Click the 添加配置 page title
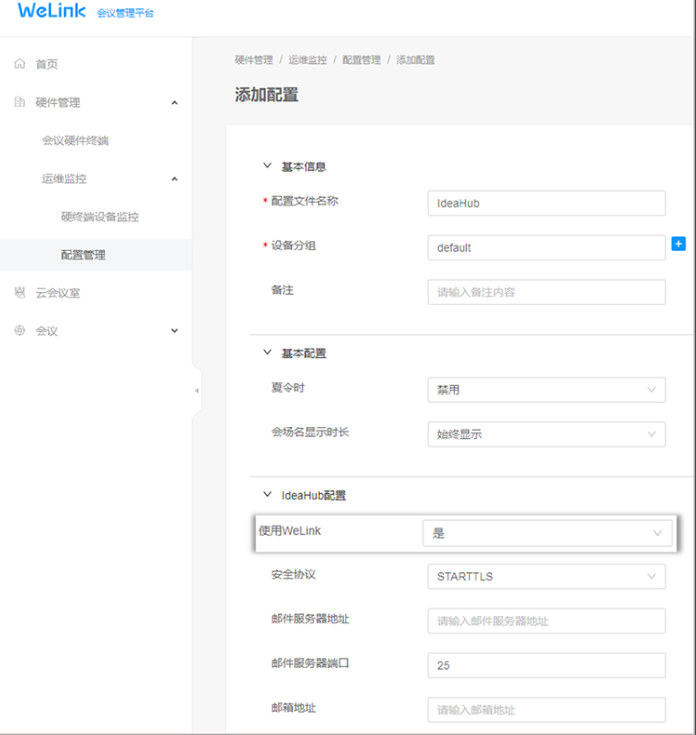 tap(266, 95)
